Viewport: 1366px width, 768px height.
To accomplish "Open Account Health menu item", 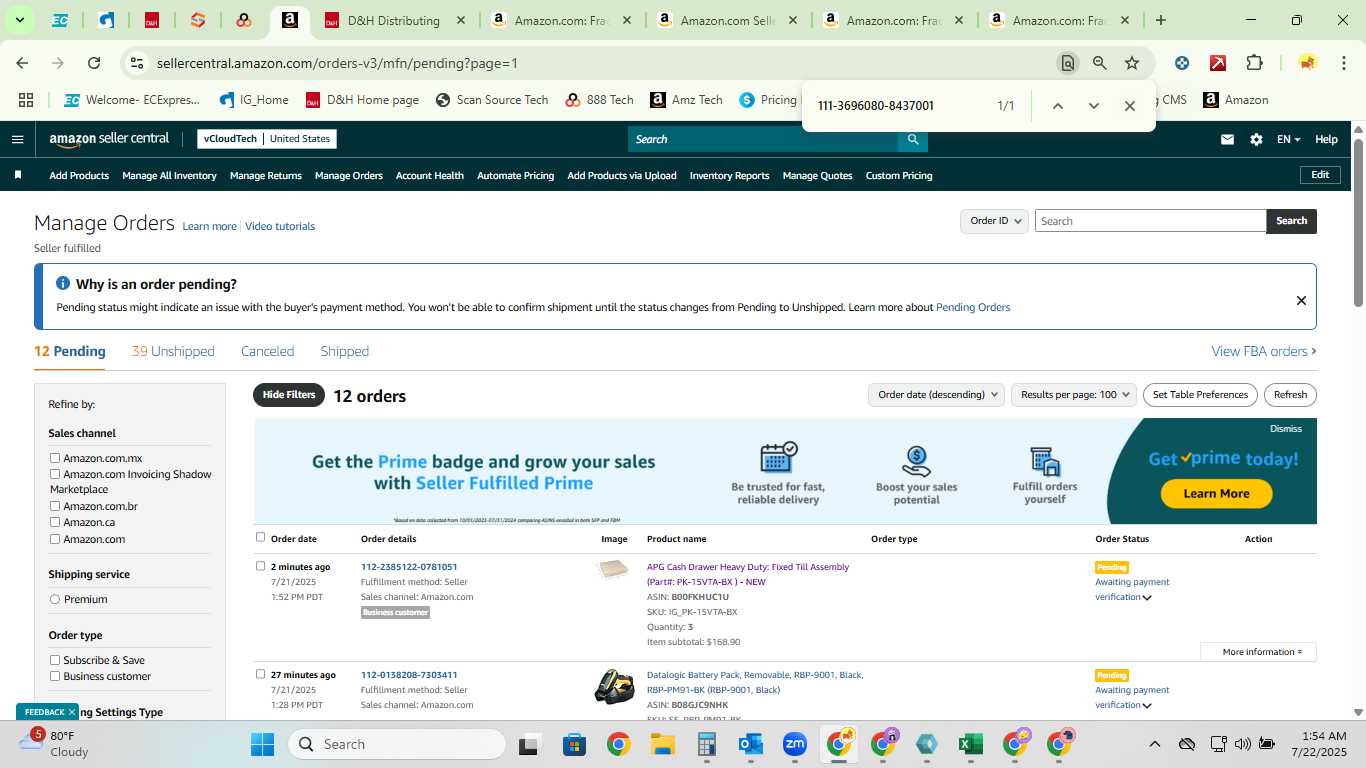I will tap(429, 175).
